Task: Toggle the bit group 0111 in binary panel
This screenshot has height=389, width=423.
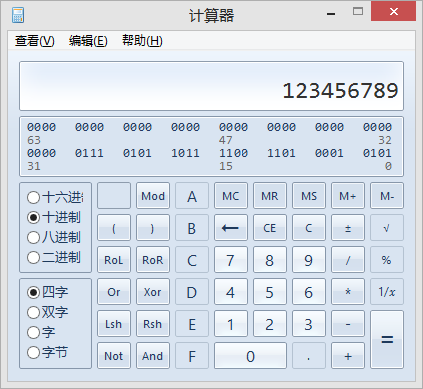Action: [x=89, y=153]
